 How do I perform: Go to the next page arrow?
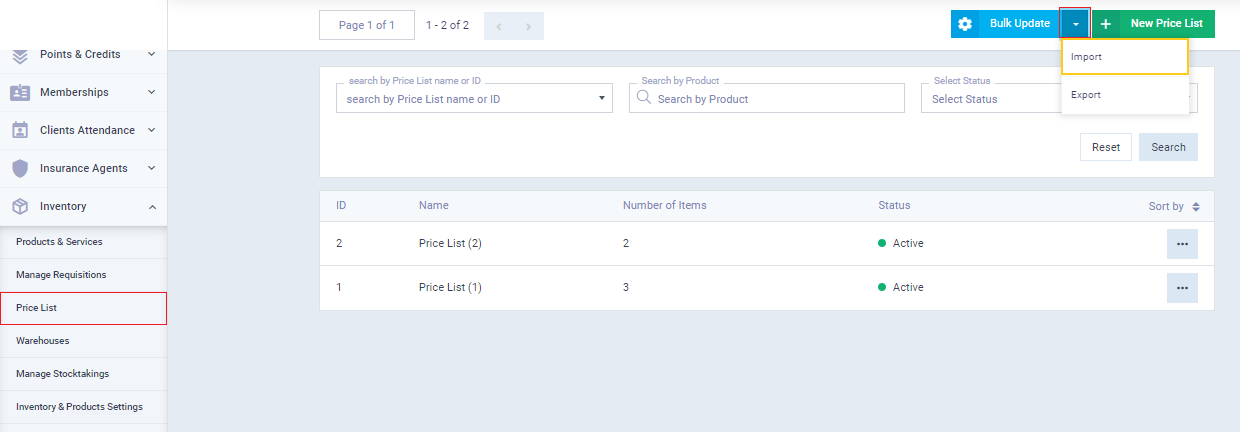click(529, 26)
